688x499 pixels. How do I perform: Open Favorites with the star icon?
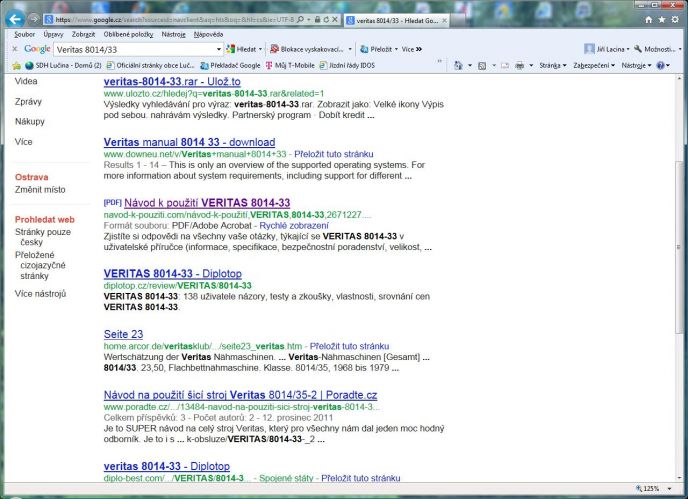pyautogui.click(x=662, y=20)
